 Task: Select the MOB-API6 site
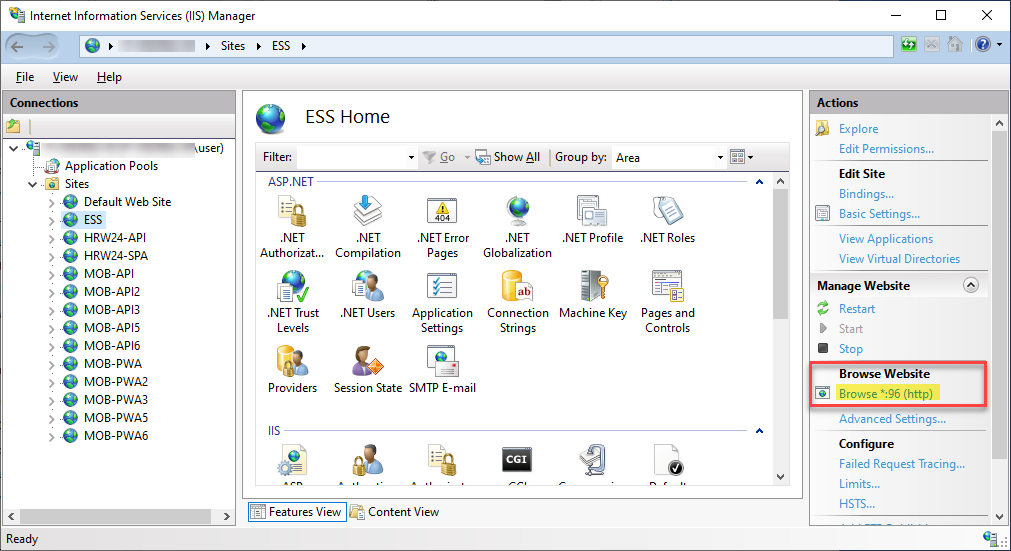(112, 345)
